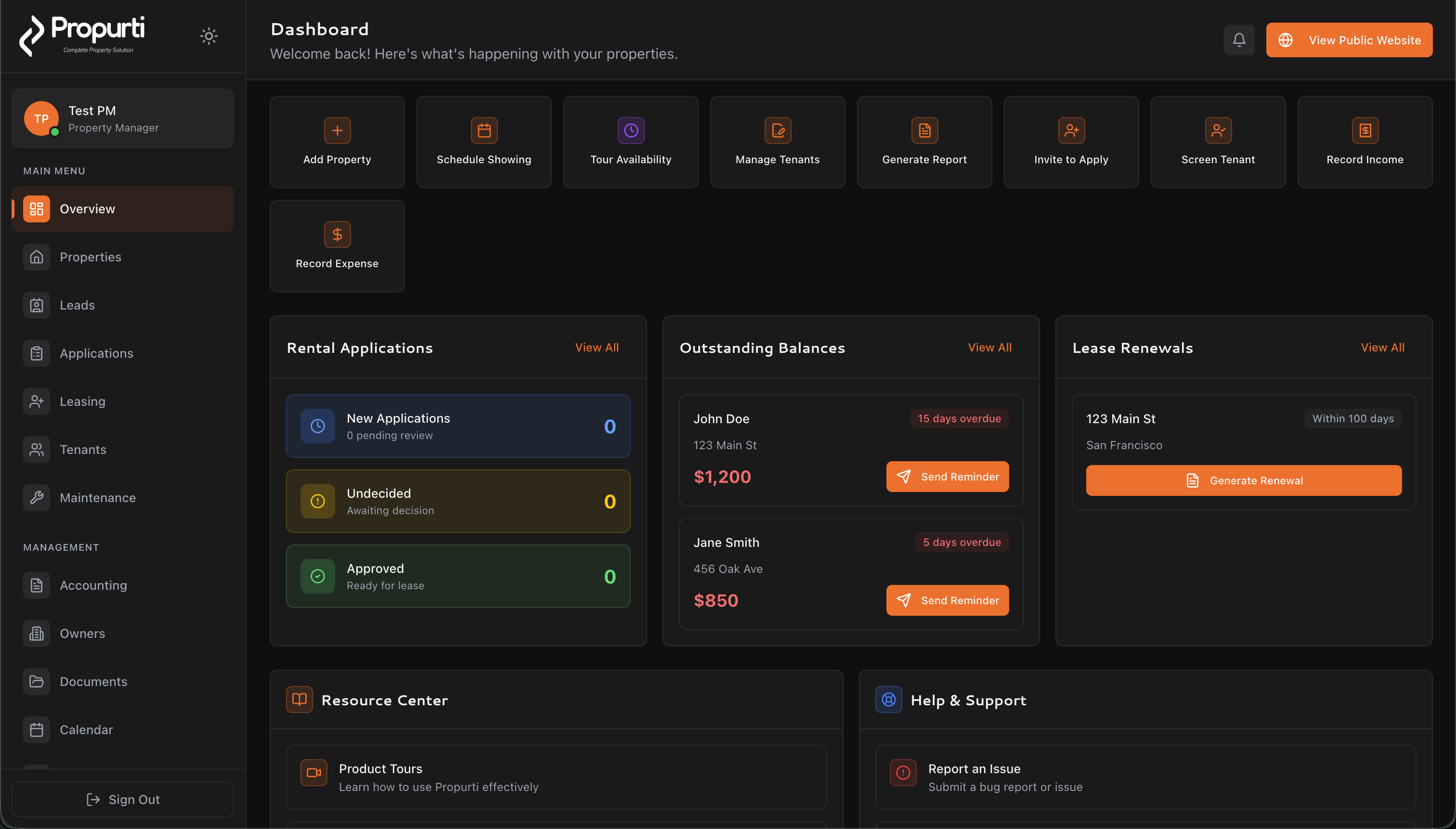Image resolution: width=1456 pixels, height=829 pixels.
Task: Click the Tour Availability clock icon
Action: pos(630,130)
